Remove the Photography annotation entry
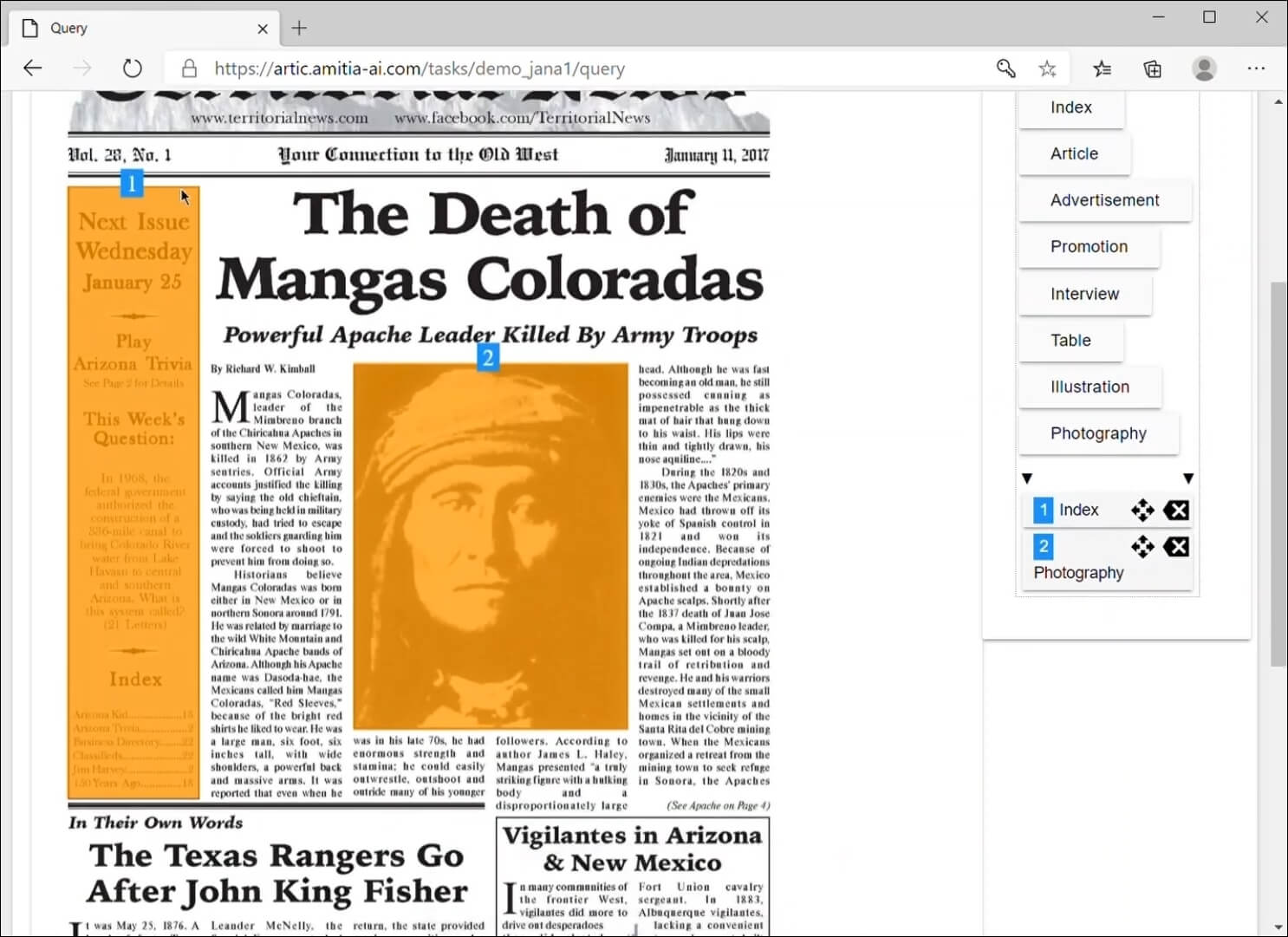The image size is (1288, 937). (1176, 547)
